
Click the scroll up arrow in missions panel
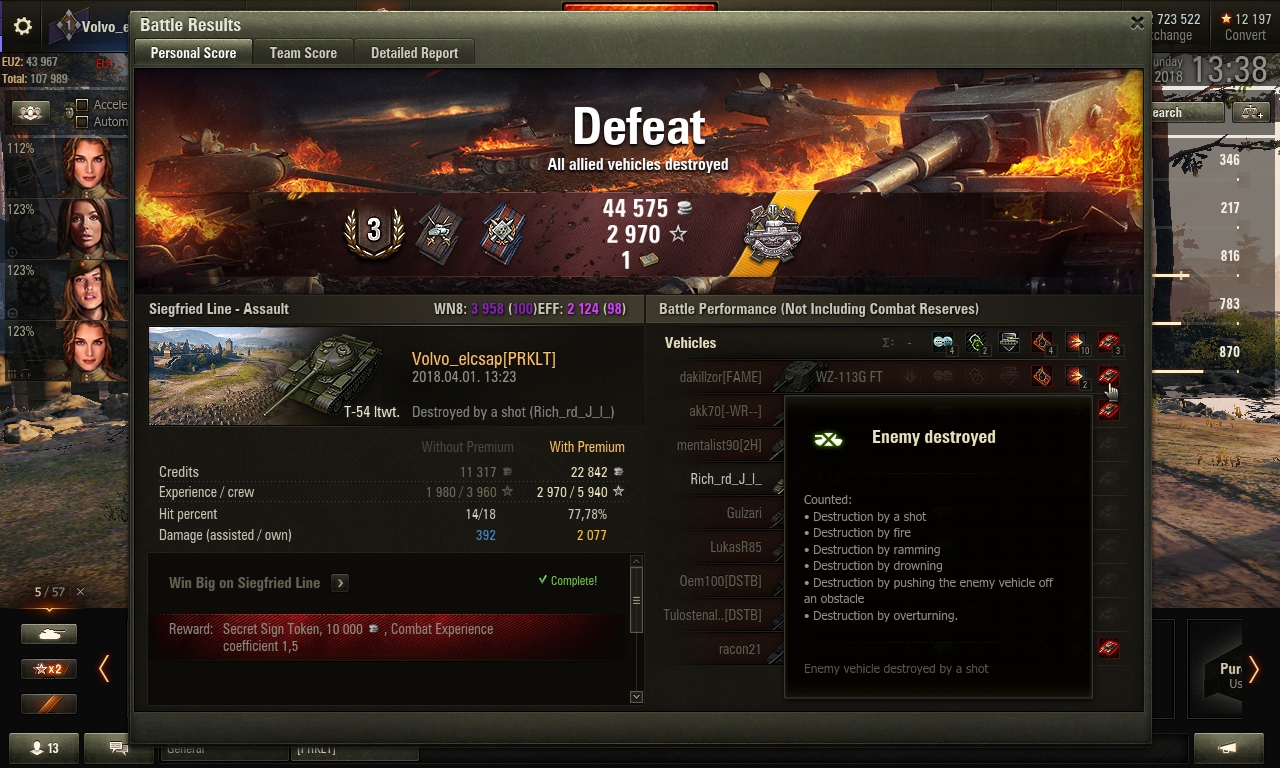[636, 563]
